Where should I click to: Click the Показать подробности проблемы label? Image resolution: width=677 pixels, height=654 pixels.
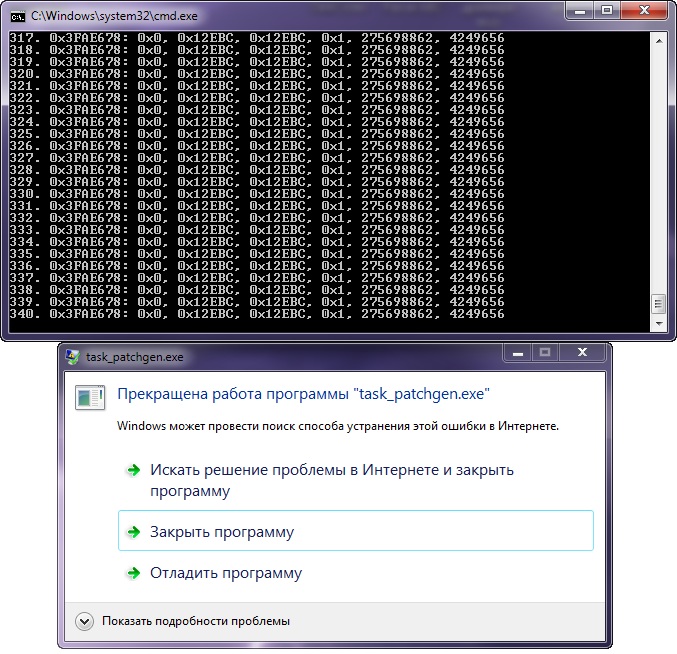pyautogui.click(x=196, y=621)
